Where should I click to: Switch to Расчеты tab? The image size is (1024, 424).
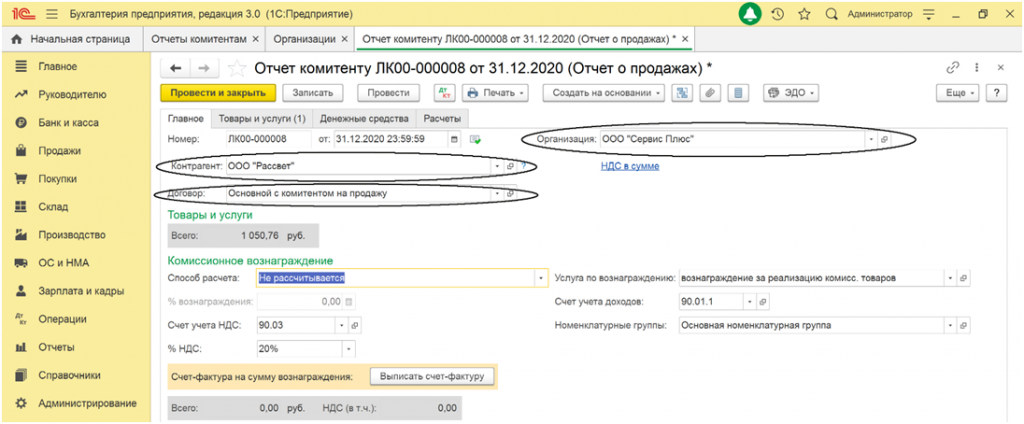(x=442, y=119)
